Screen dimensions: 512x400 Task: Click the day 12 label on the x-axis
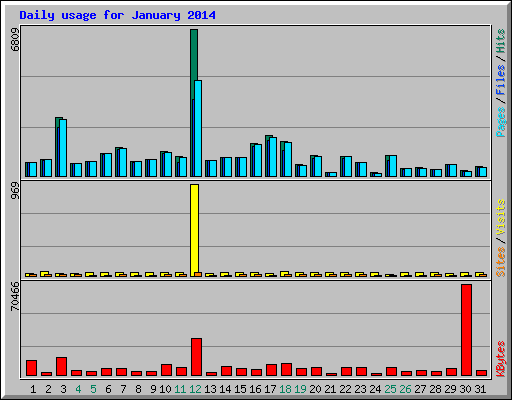(195, 389)
